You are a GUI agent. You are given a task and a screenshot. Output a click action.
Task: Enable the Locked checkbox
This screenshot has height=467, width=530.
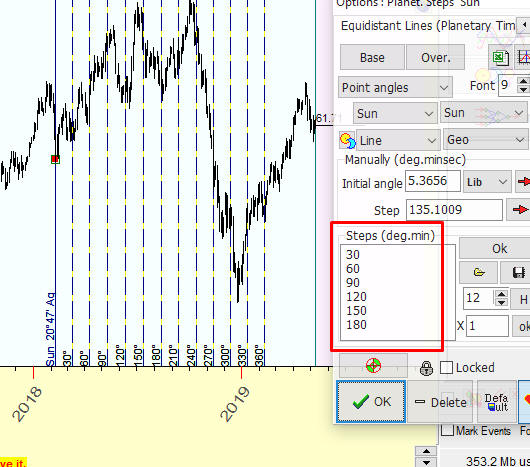pos(446,367)
